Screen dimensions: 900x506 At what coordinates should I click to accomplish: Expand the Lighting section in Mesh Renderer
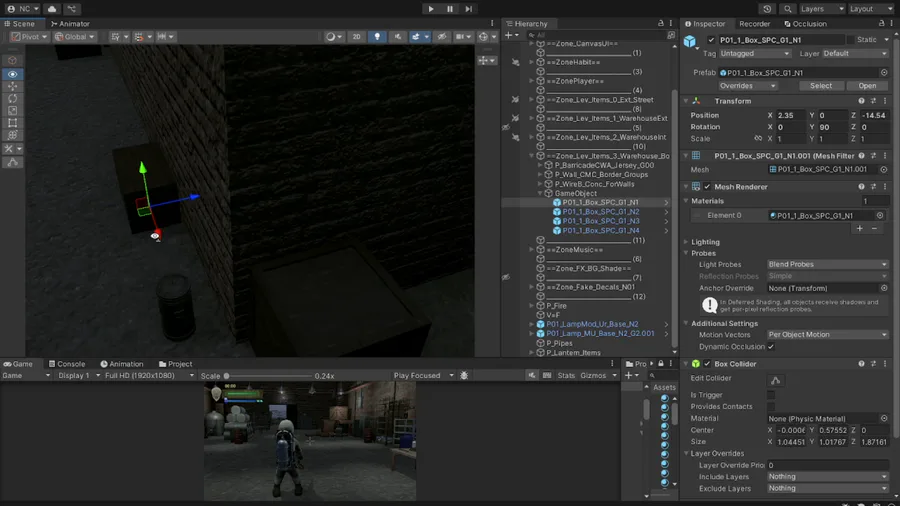click(705, 242)
